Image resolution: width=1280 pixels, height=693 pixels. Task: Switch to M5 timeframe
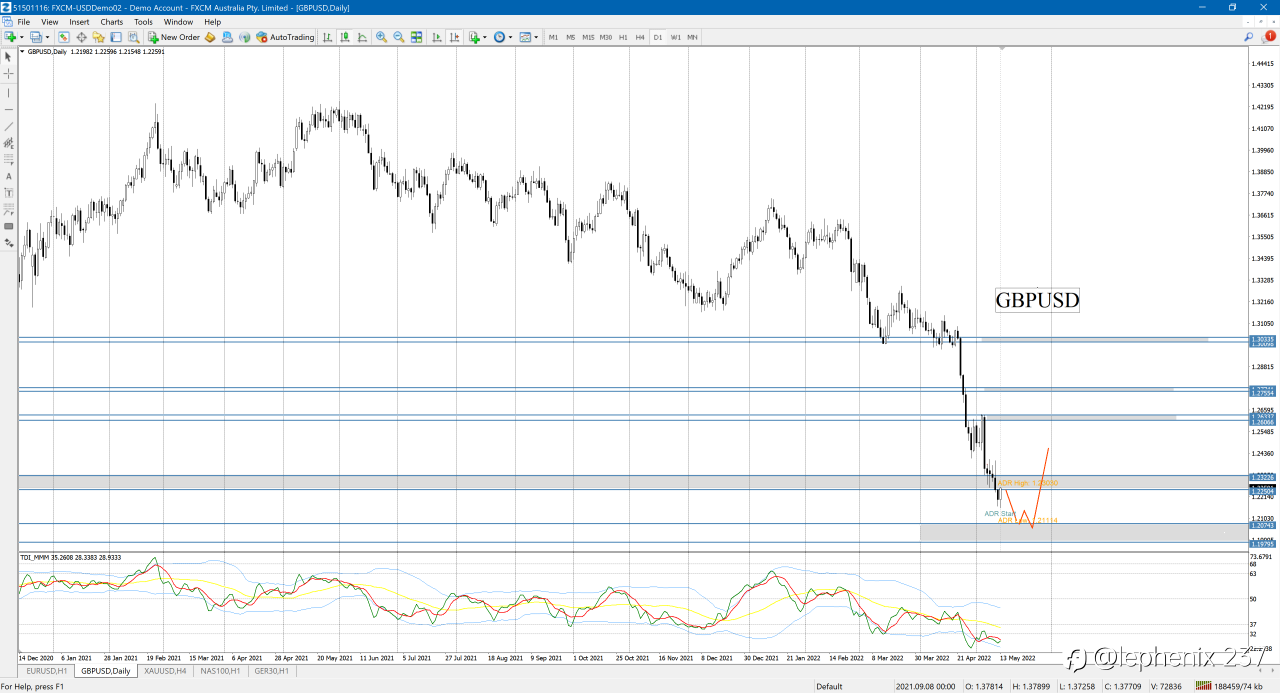pyautogui.click(x=570, y=37)
